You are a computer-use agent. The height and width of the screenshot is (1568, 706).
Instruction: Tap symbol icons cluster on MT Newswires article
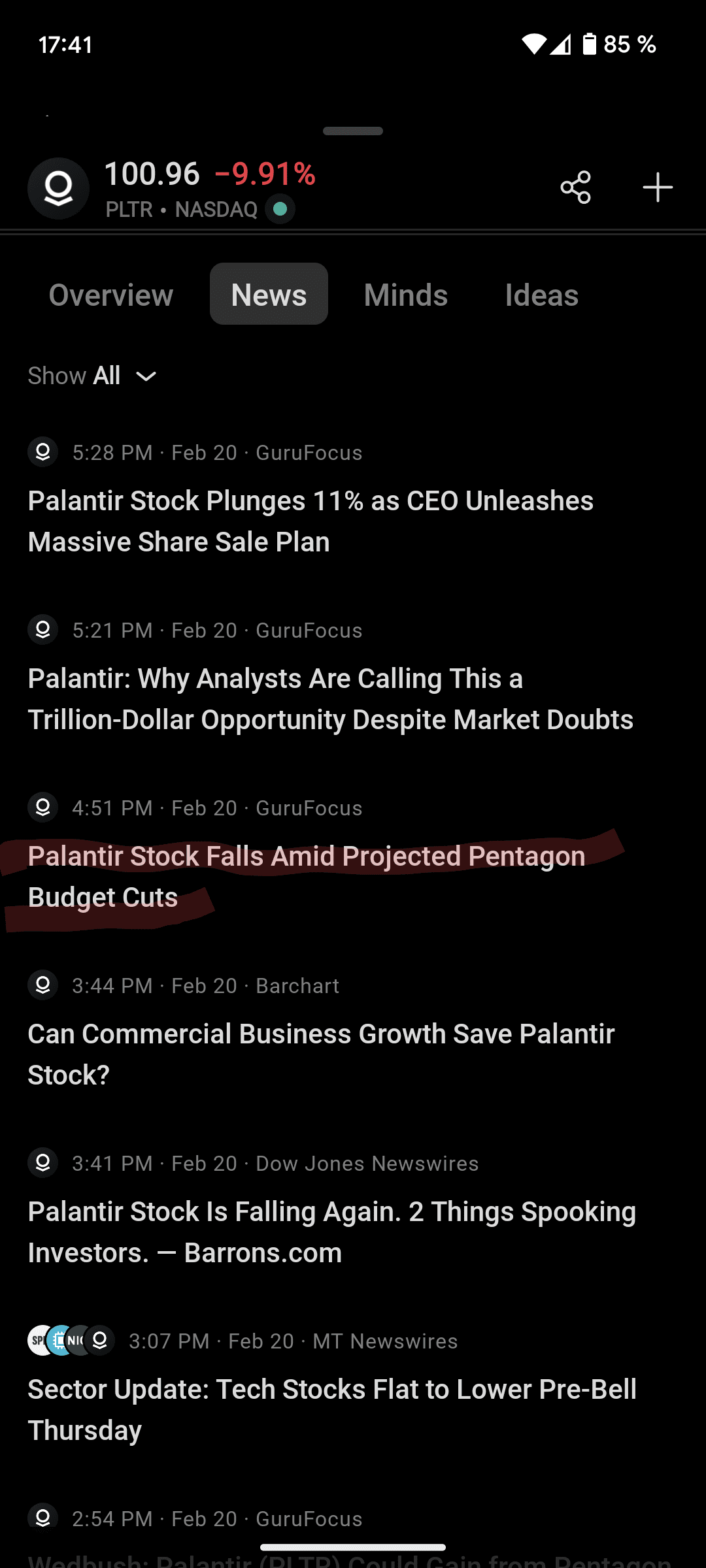pos(71,1341)
